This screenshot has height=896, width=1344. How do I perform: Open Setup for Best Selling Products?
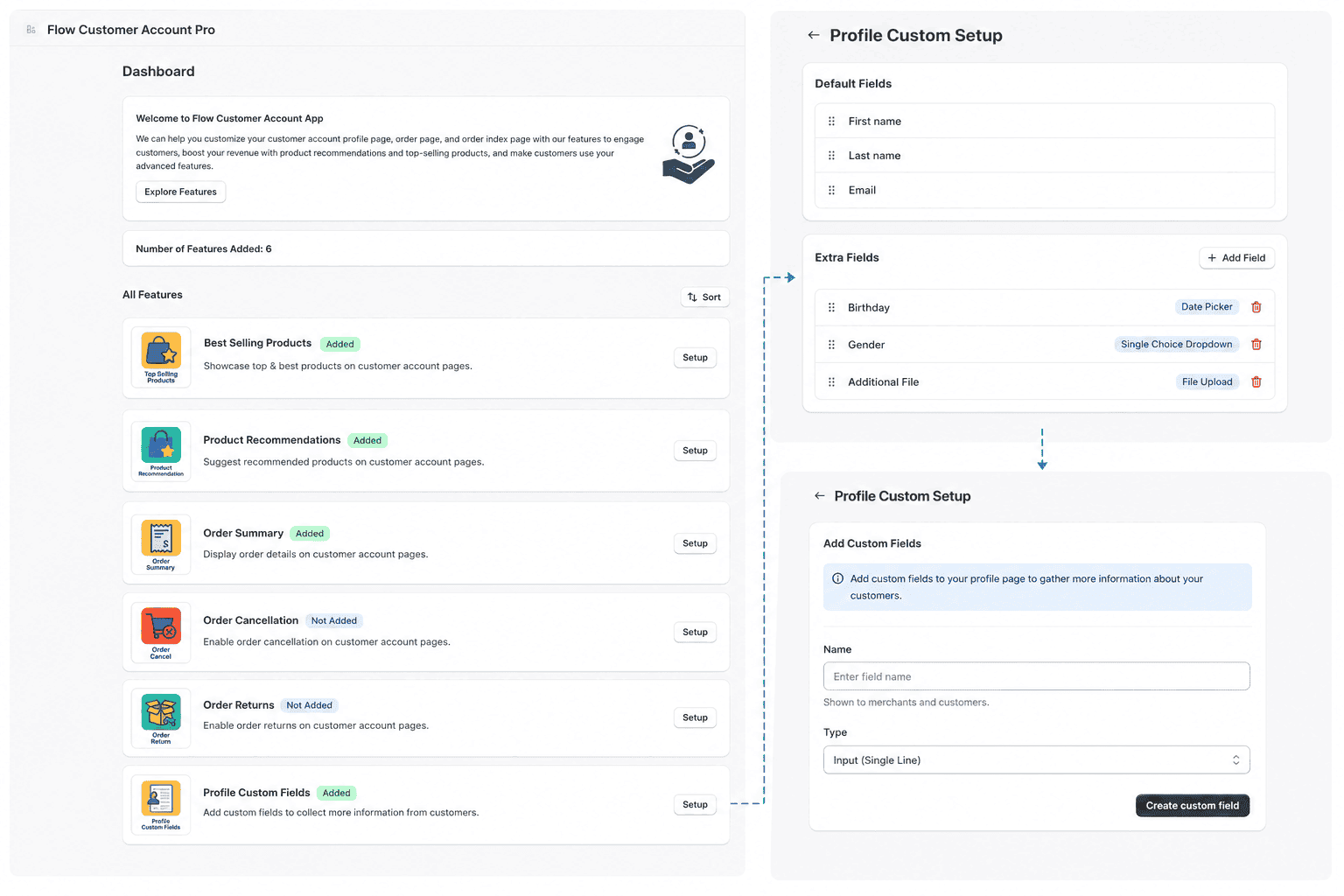(695, 358)
